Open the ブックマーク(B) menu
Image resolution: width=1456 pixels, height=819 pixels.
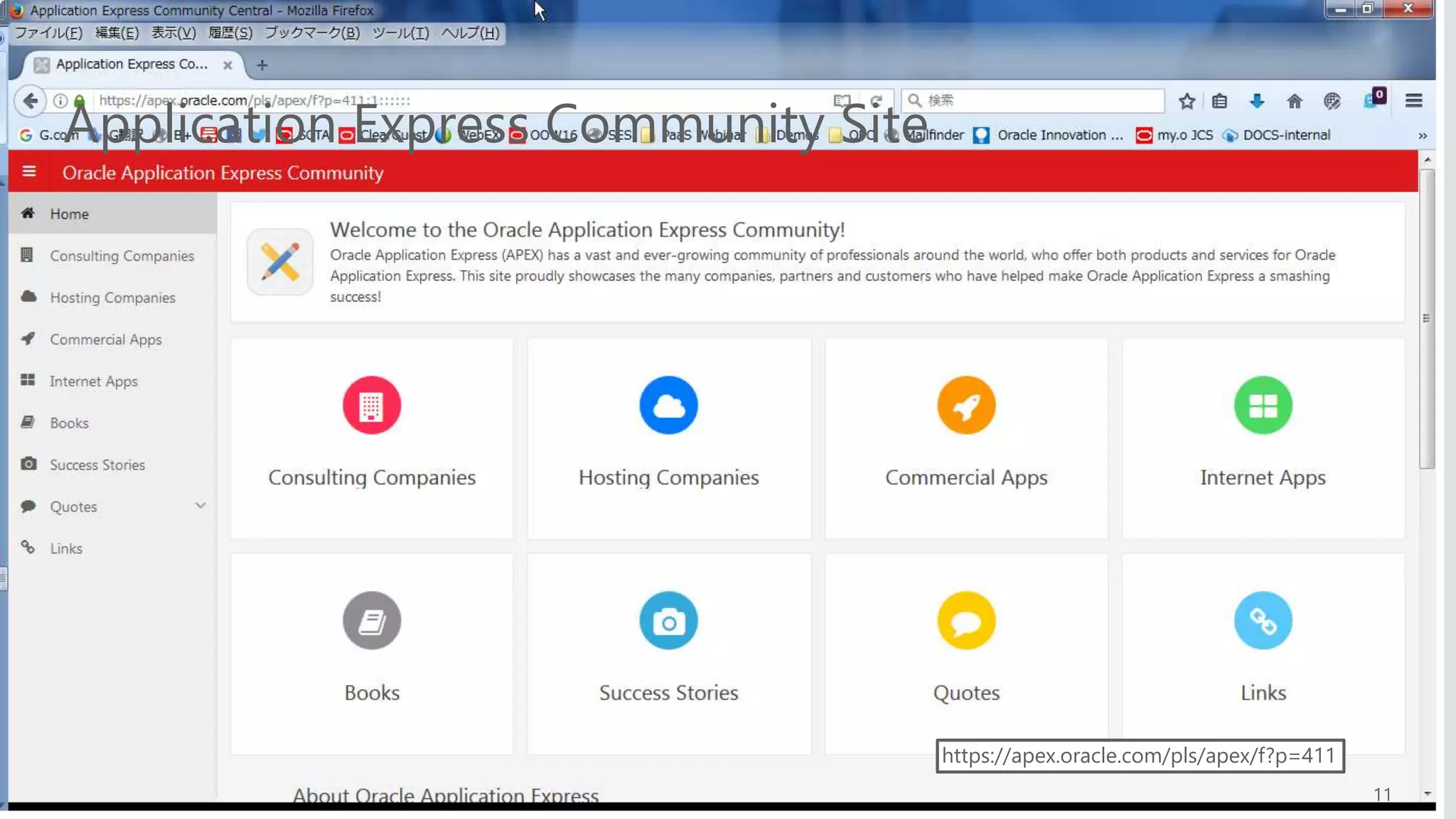click(x=312, y=33)
